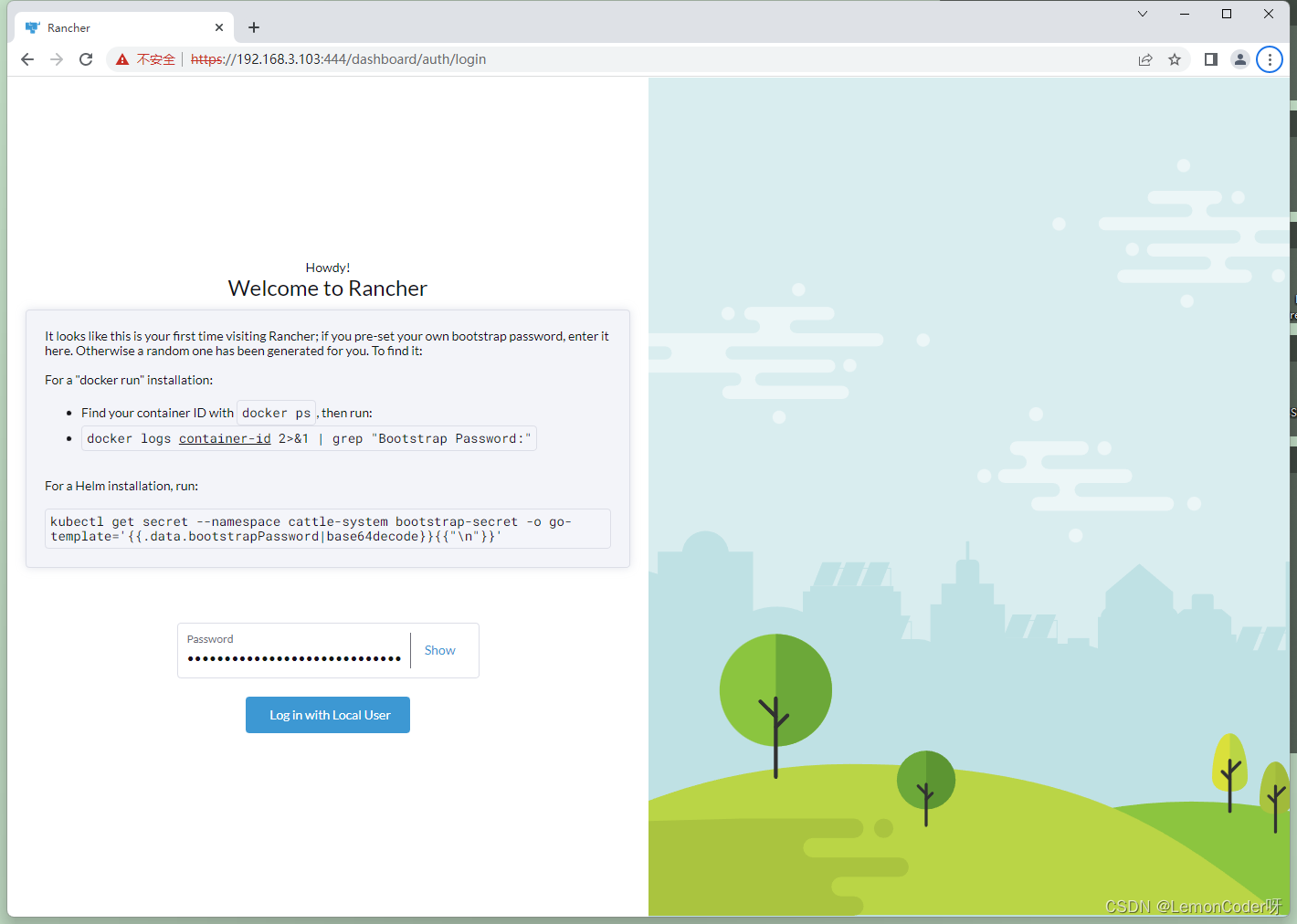This screenshot has width=1297, height=924.
Task: Go forward using the browser forward arrow
Action: tap(57, 59)
